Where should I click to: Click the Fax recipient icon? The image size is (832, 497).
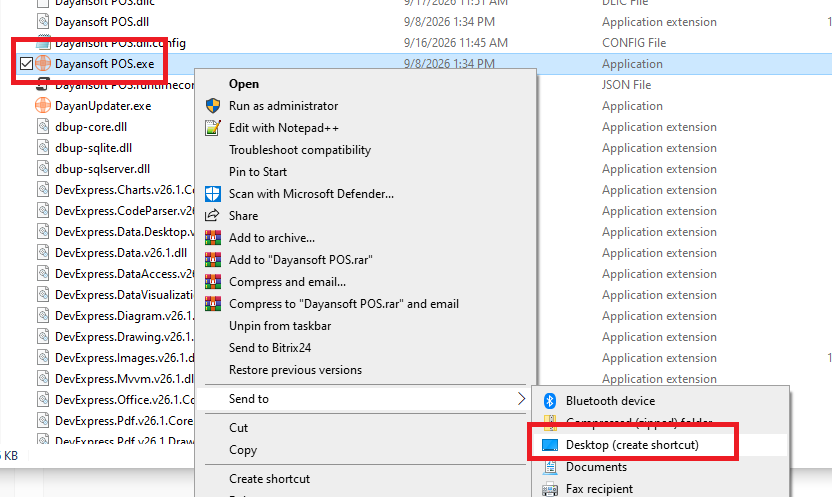[x=550, y=489]
